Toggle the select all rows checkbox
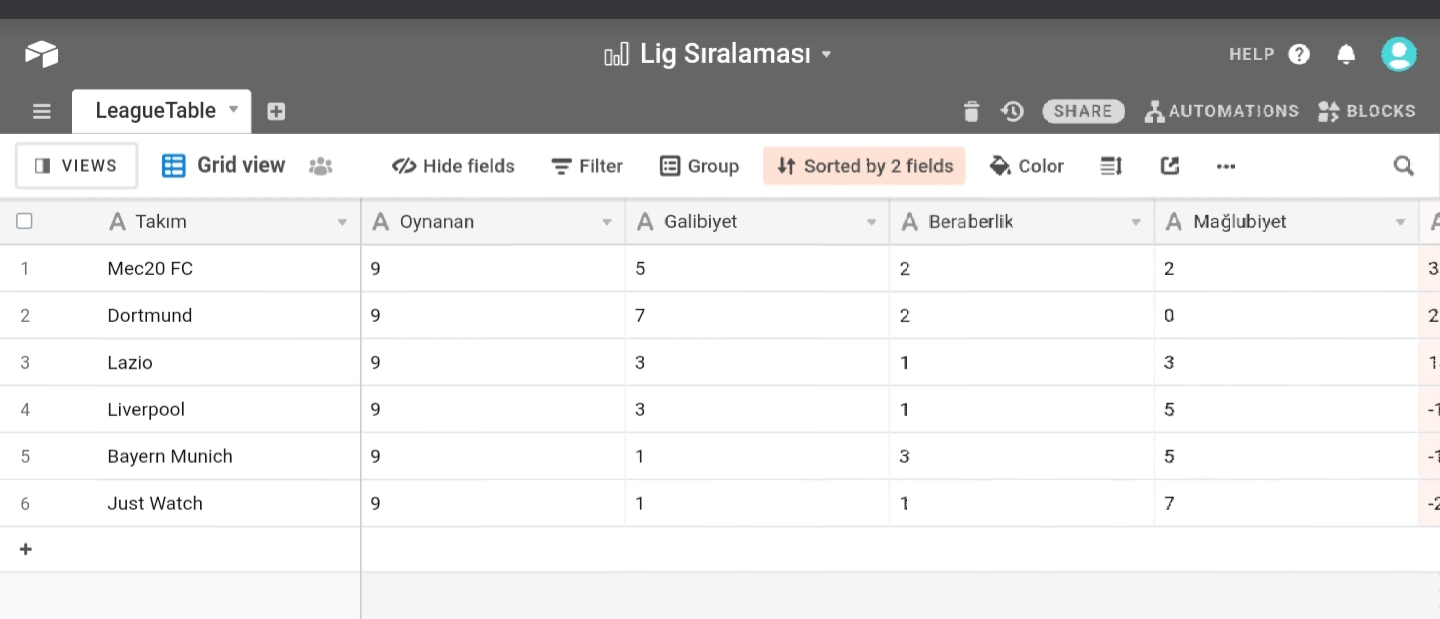 click(x=25, y=221)
